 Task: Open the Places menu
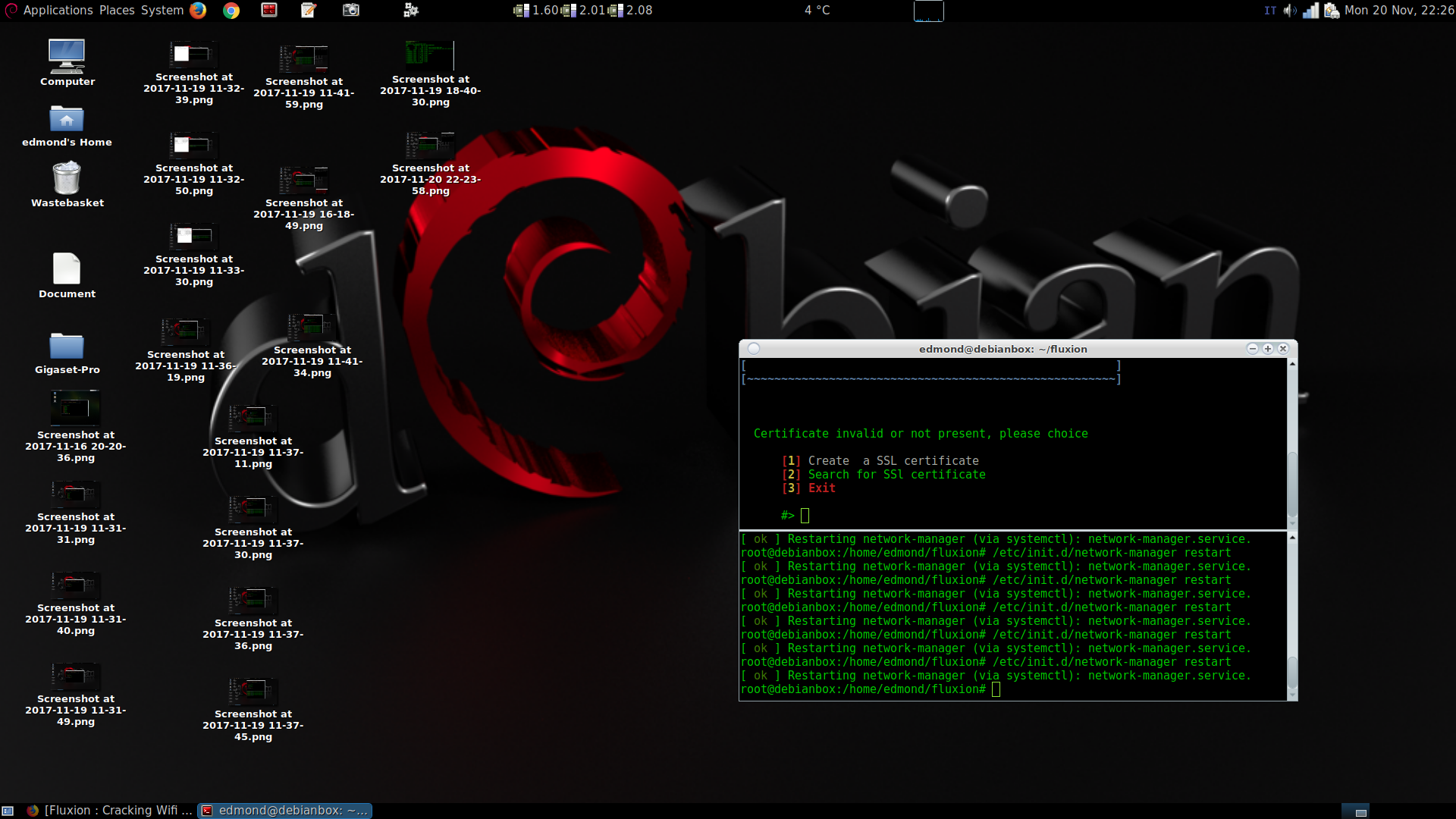117,10
